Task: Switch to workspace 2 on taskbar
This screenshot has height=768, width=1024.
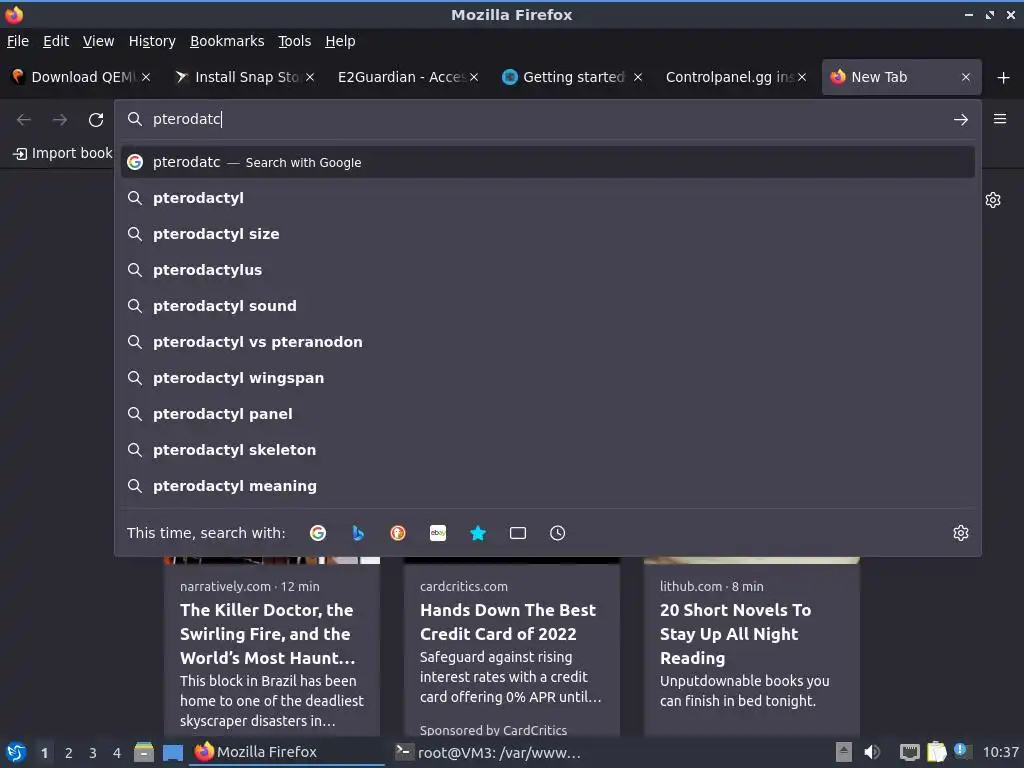Action: point(69,753)
